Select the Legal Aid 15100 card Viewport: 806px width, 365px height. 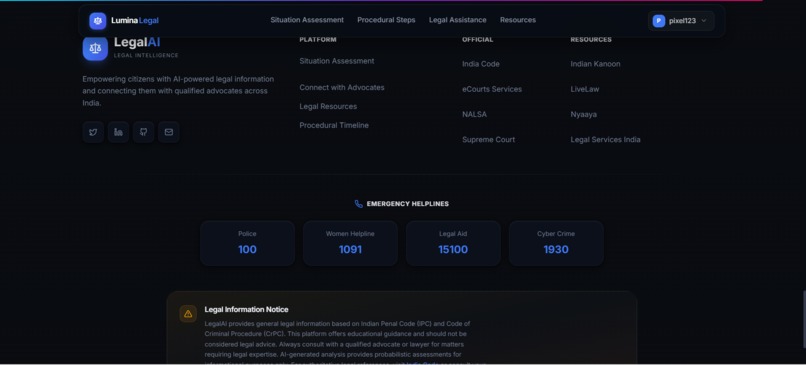coord(453,243)
